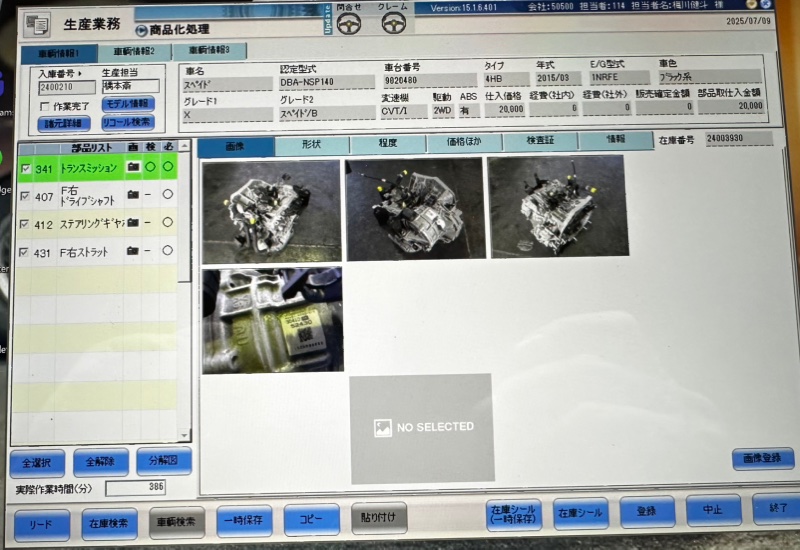
Task: Click the 画像登録 button
Action: click(762, 459)
